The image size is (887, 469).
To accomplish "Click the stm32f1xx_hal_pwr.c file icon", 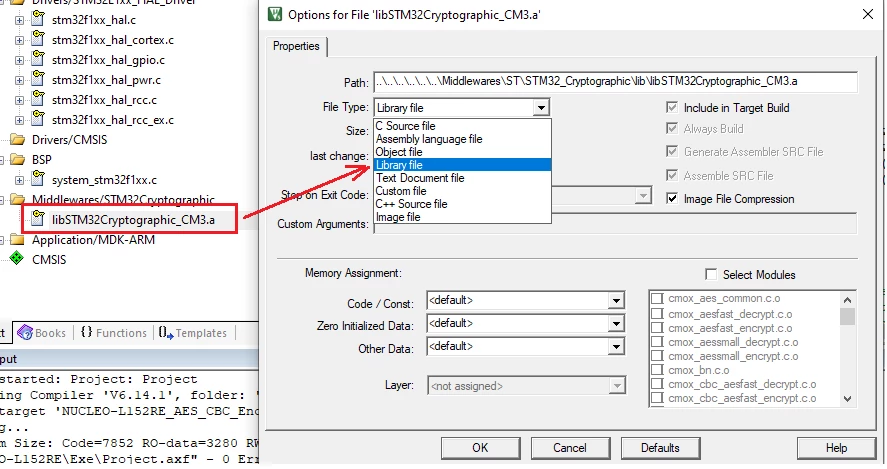I will (x=38, y=79).
